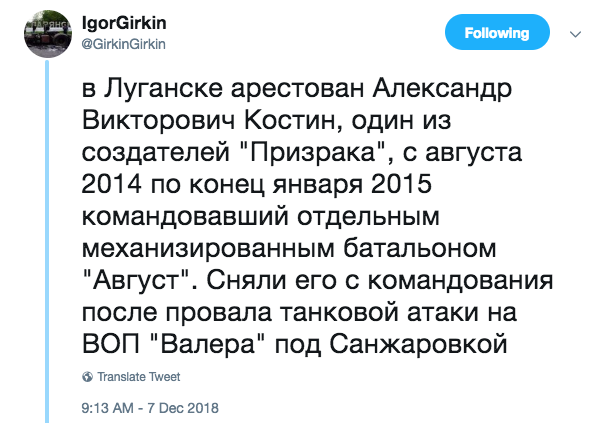This screenshot has height=423, width=599.
Task: Click the 7 Dec 2018 date
Action: coord(183,408)
